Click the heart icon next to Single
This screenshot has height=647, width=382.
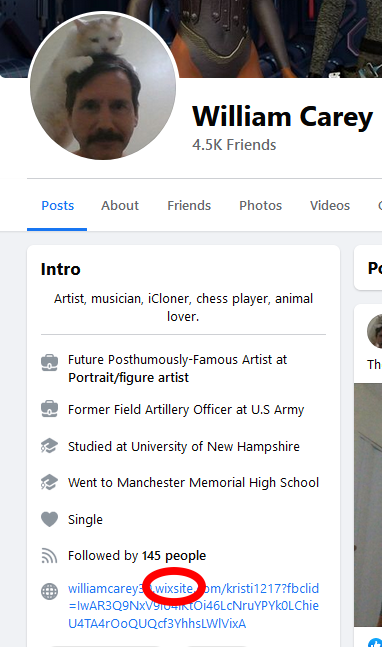coord(50,519)
